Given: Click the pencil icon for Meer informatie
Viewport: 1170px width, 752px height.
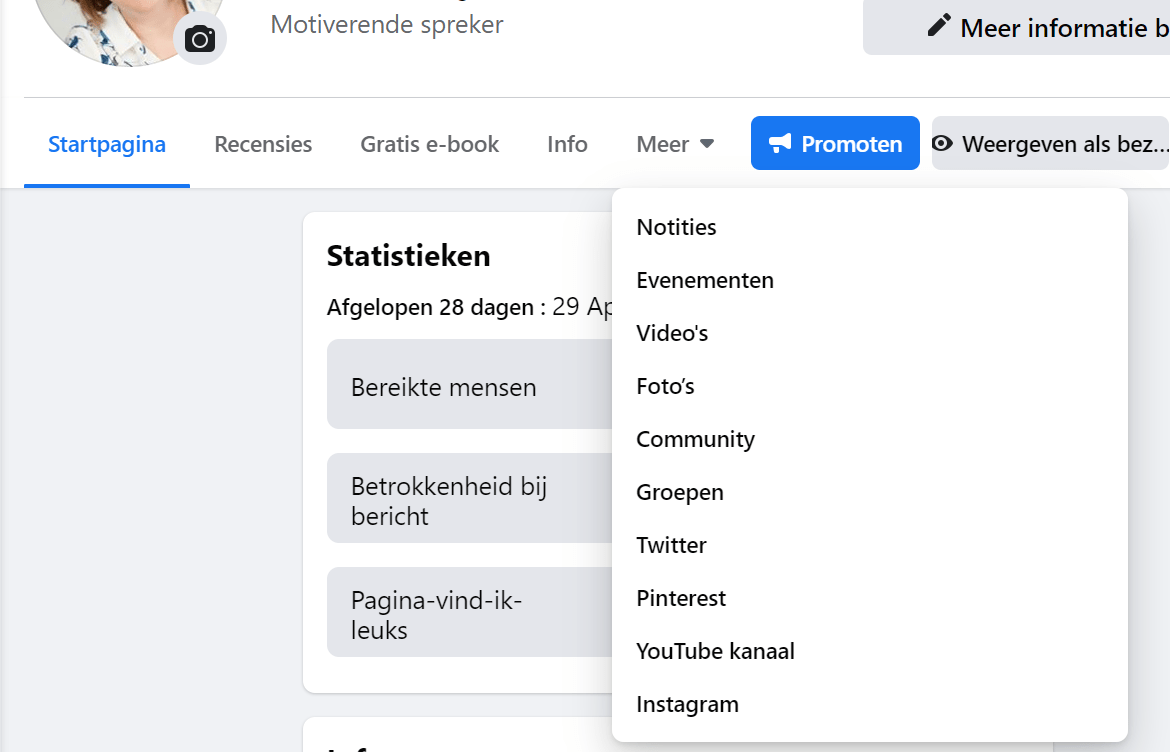Looking at the screenshot, I should tap(939, 26).
